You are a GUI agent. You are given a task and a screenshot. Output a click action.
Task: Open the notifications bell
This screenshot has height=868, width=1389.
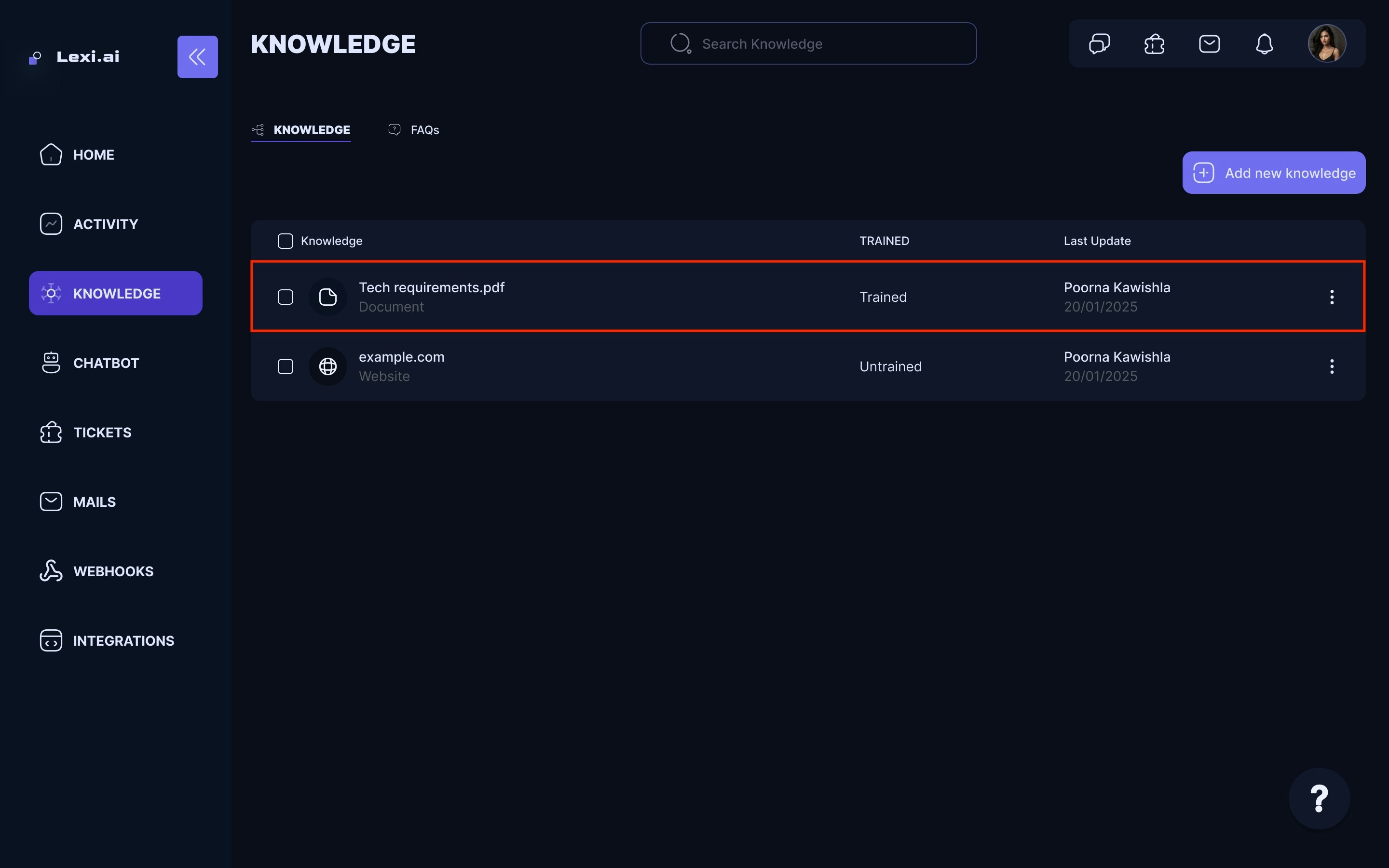click(1265, 43)
